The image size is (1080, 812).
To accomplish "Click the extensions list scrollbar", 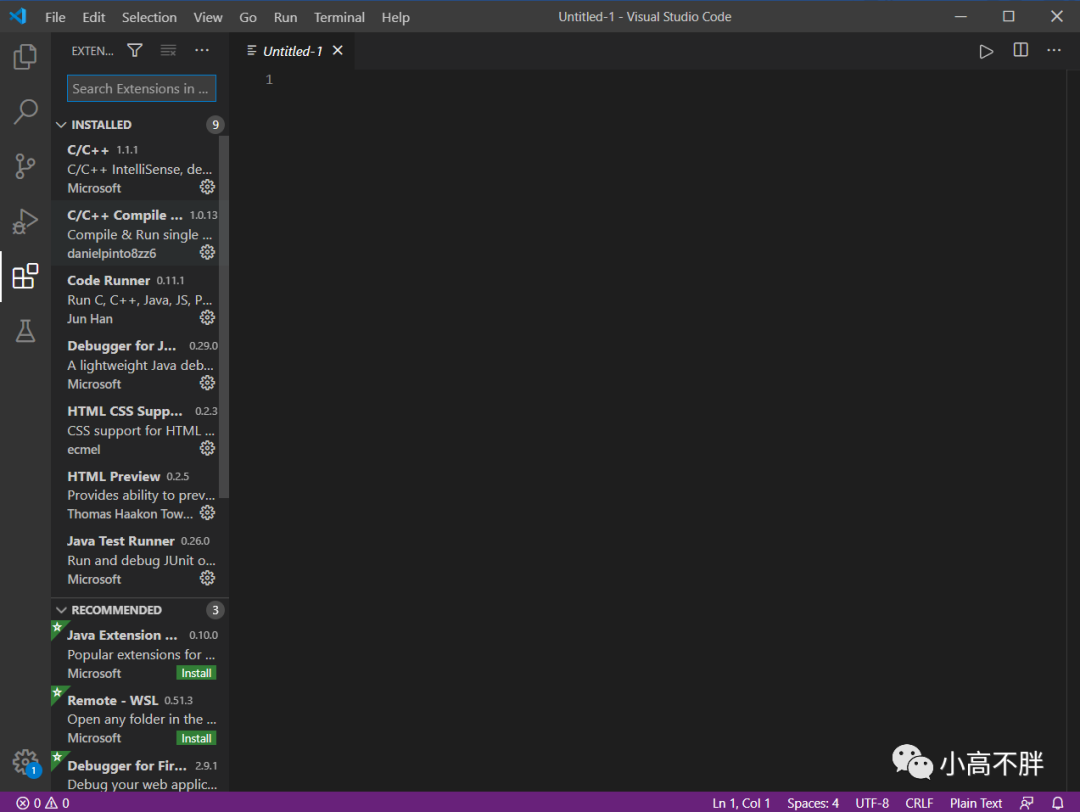I will (x=224, y=317).
